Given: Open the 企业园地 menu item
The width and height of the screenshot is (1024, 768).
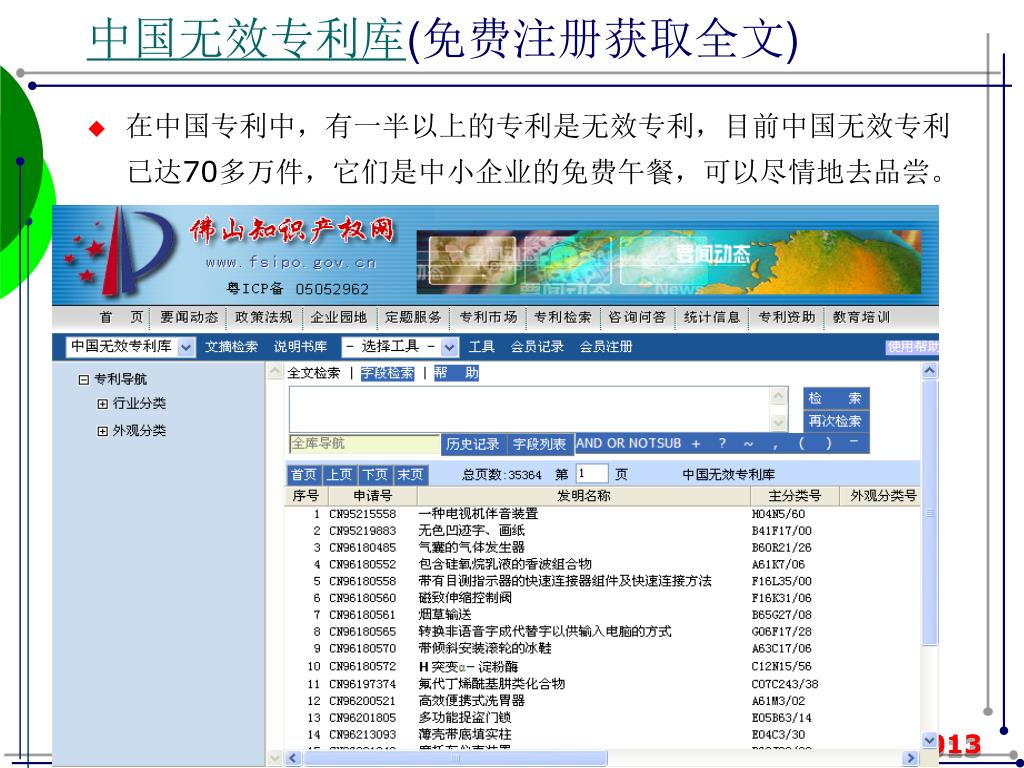Looking at the screenshot, I should 338,317.
